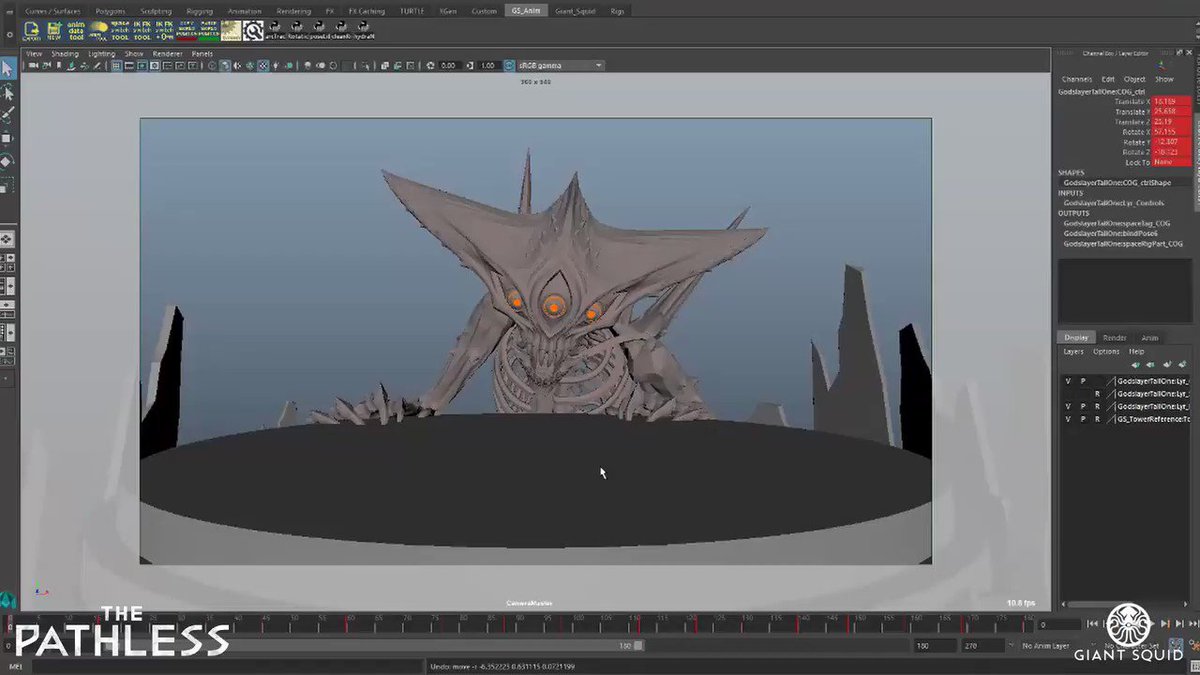Click the Rotate X value field 57.115
This screenshot has height=675, width=1200.
pos(1172,132)
